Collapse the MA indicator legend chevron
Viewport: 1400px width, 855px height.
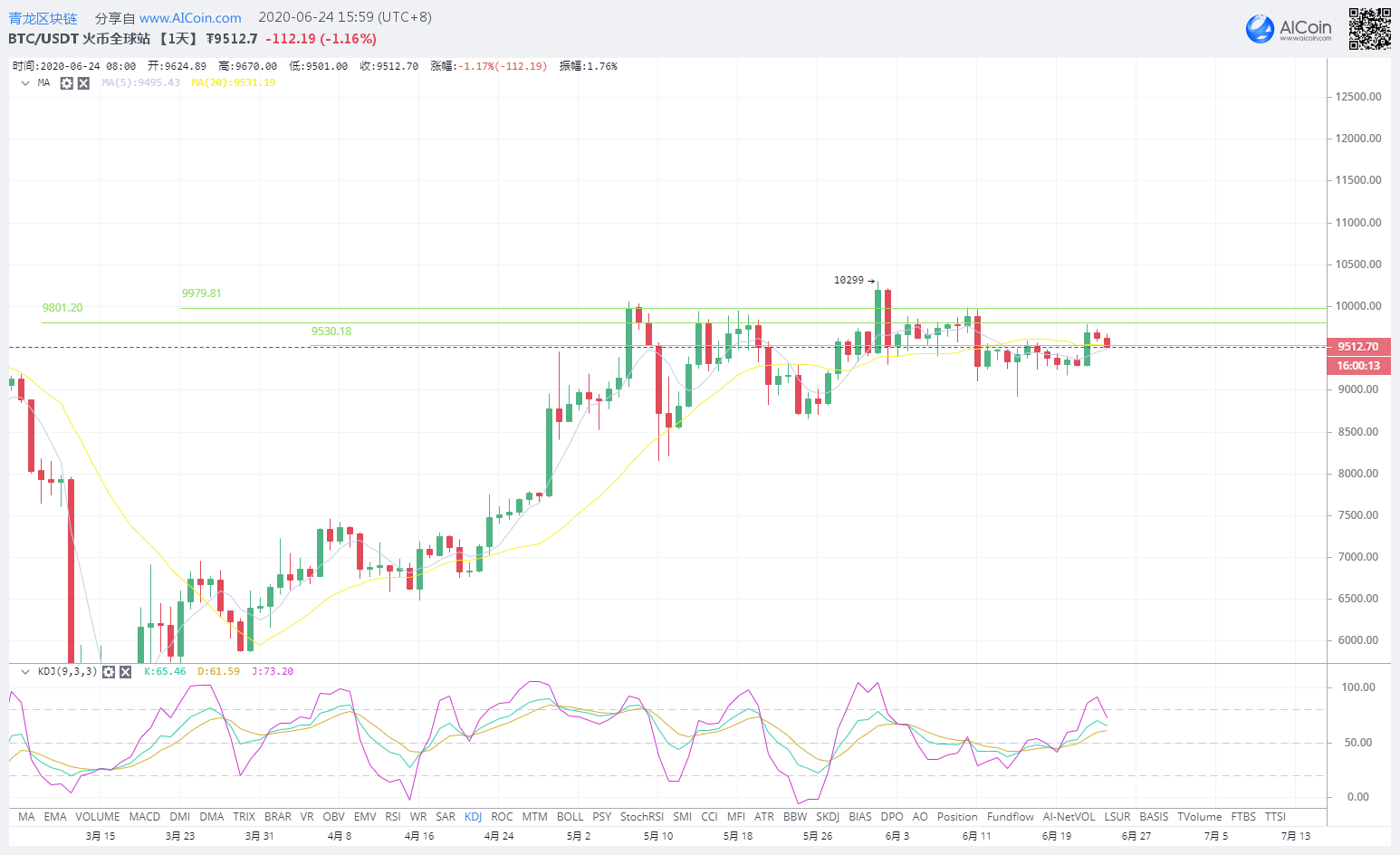[x=25, y=83]
